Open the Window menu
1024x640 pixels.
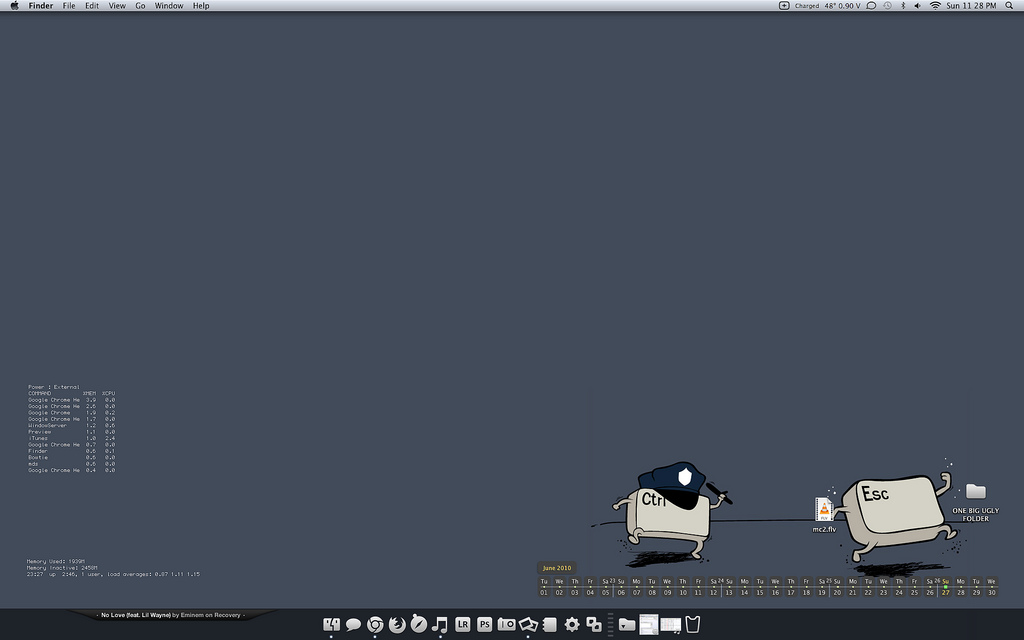tap(168, 6)
